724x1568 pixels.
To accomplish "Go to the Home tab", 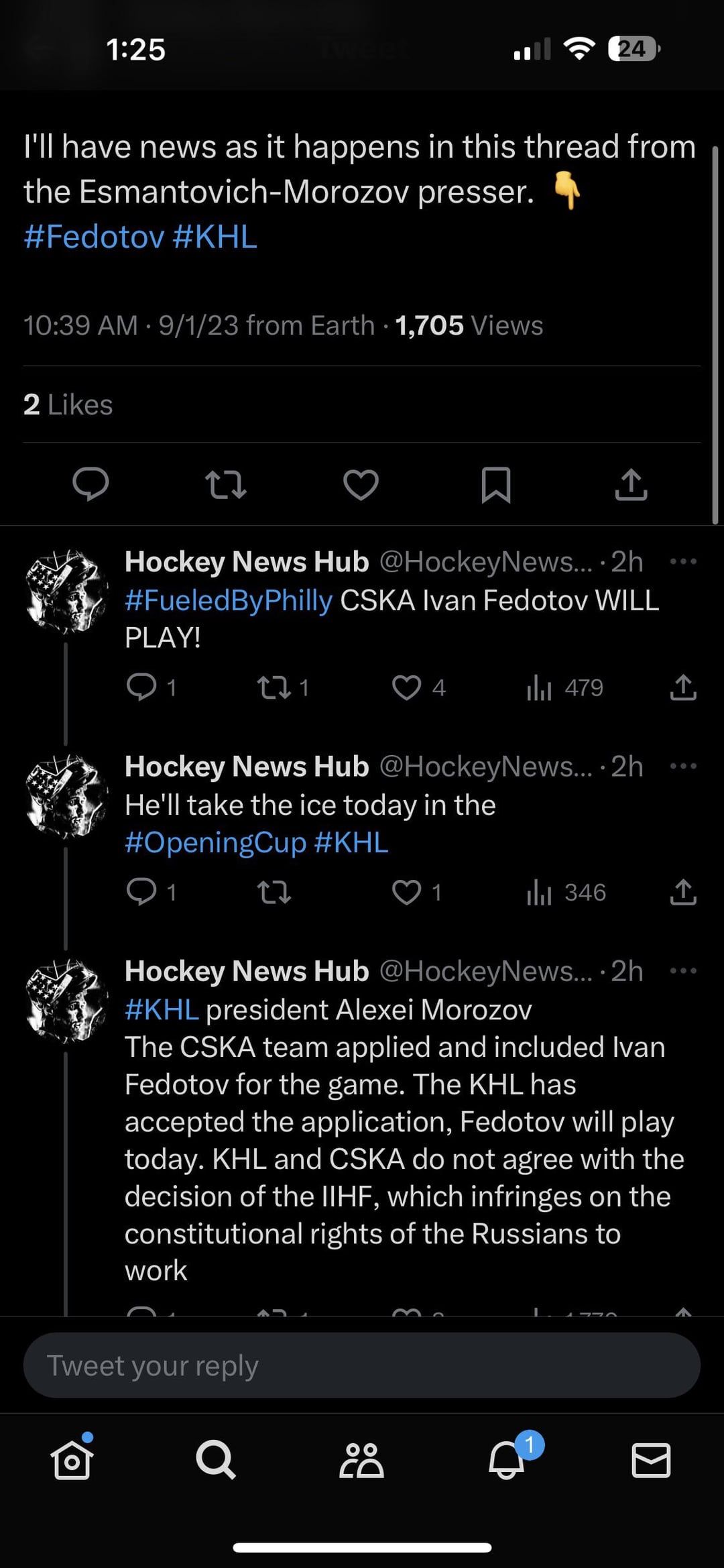I will pyautogui.click(x=72, y=1460).
